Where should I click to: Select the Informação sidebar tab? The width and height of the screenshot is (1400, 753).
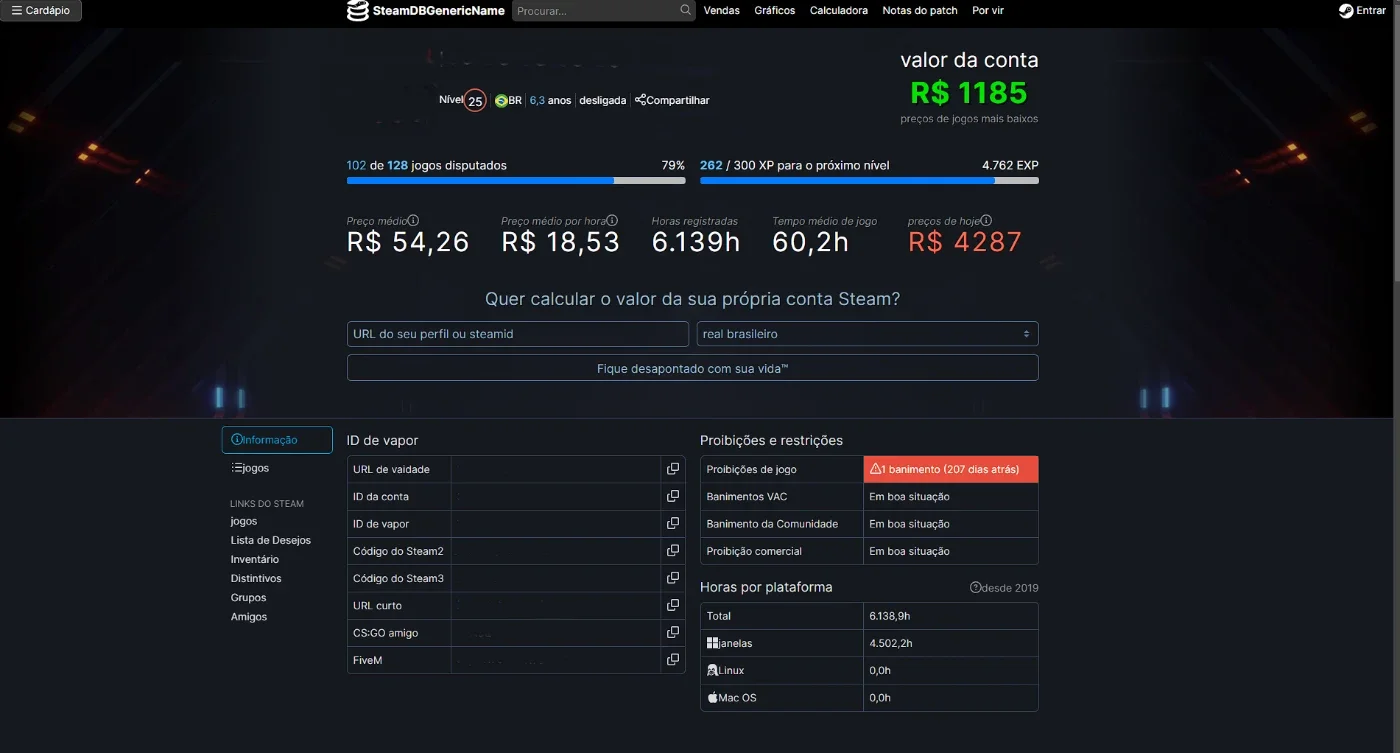[x=277, y=440]
